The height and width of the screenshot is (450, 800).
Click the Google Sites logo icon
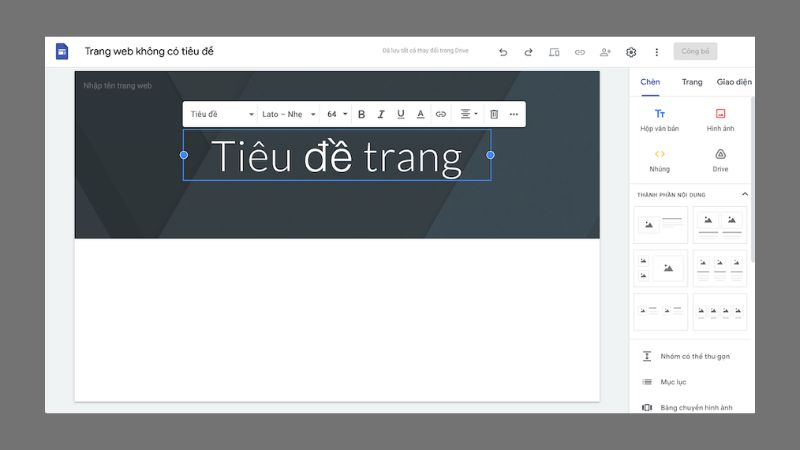pos(62,52)
